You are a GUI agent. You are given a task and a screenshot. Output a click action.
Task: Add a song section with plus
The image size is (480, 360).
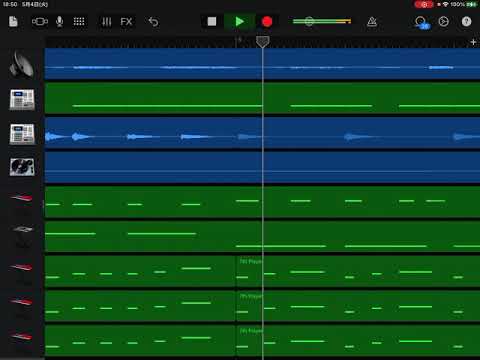pos(473,42)
